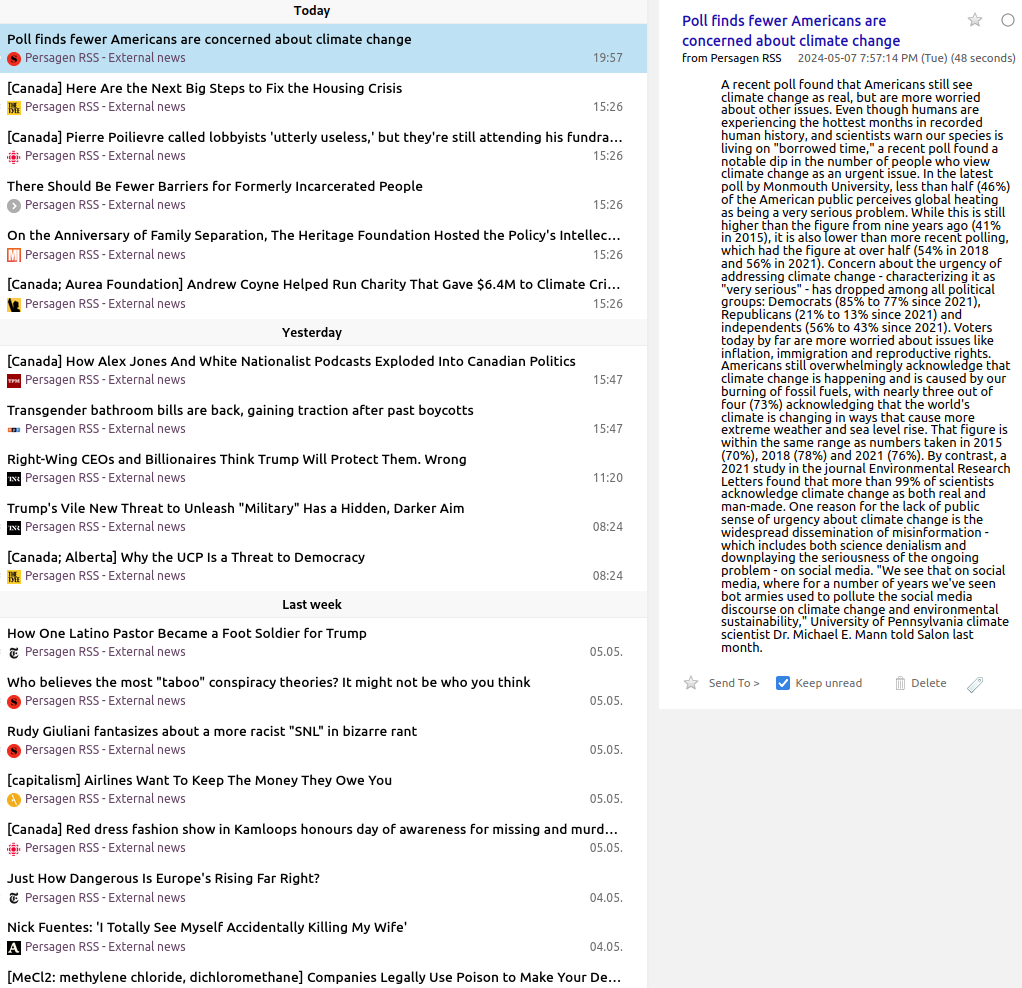Select How One Latino Pastor headline
This screenshot has height=988, width=1022.
click(187, 633)
